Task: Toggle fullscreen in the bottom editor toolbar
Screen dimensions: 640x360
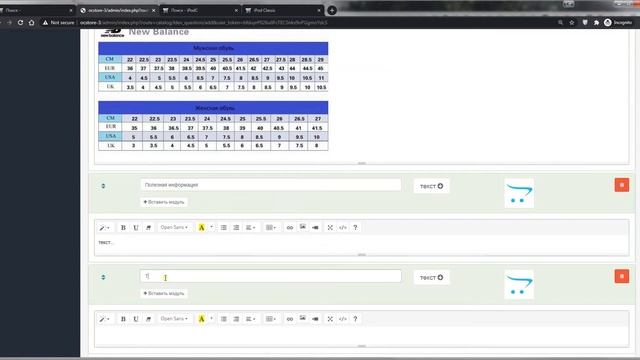Action: (x=330, y=319)
